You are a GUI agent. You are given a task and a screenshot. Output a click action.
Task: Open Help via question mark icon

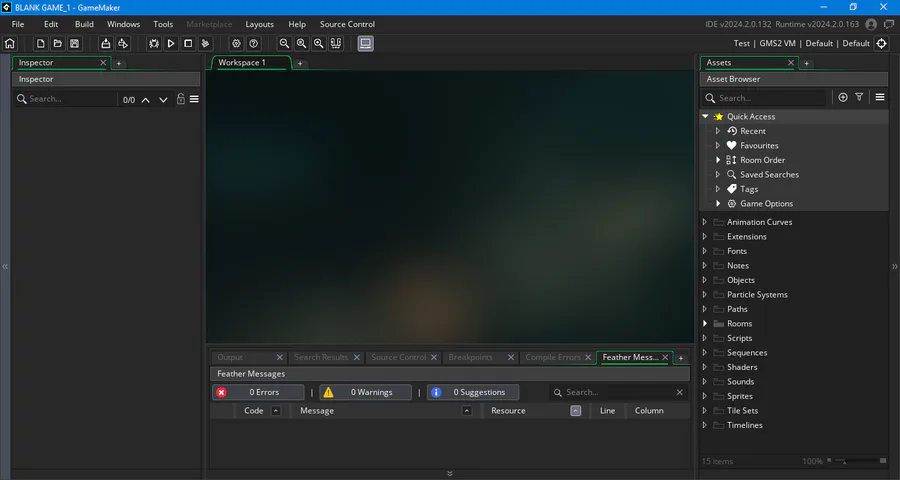coord(253,44)
